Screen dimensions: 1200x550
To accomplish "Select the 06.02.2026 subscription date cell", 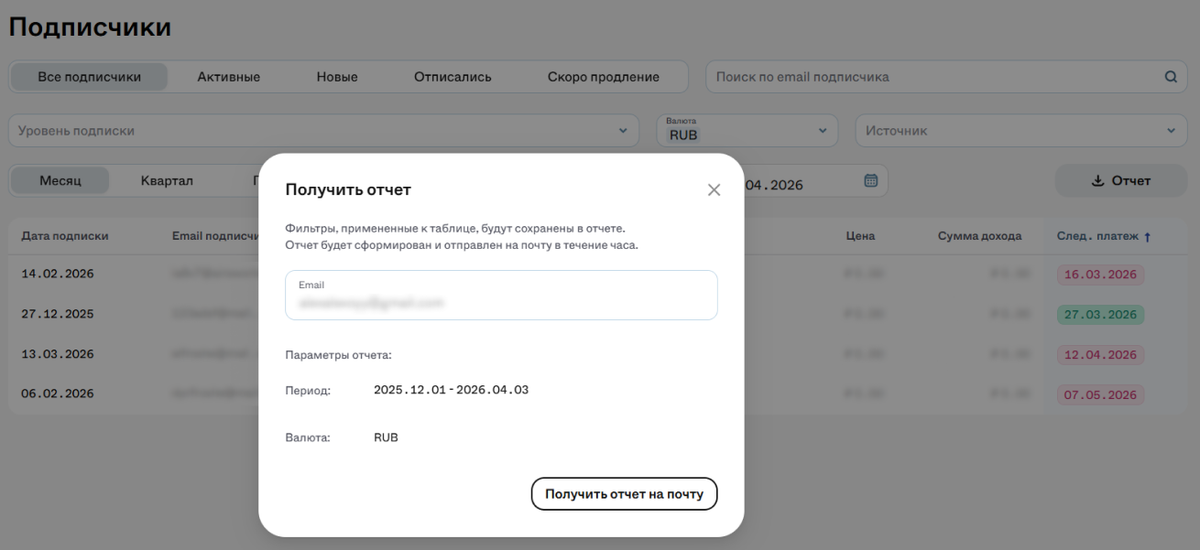I will (57, 394).
